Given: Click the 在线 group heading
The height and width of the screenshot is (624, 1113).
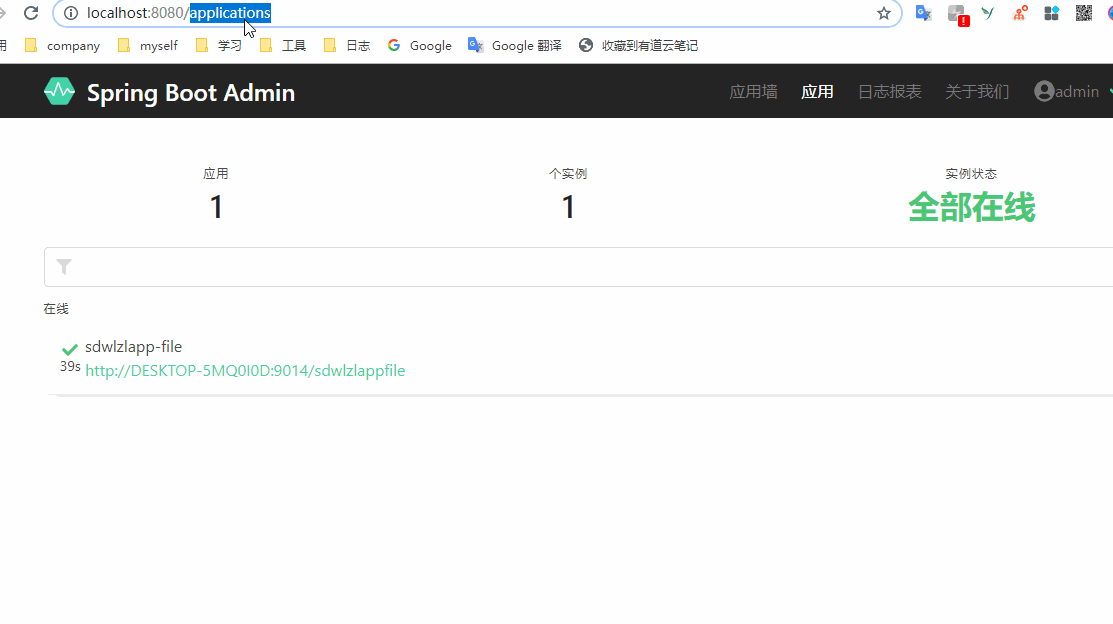Looking at the screenshot, I should [56, 309].
